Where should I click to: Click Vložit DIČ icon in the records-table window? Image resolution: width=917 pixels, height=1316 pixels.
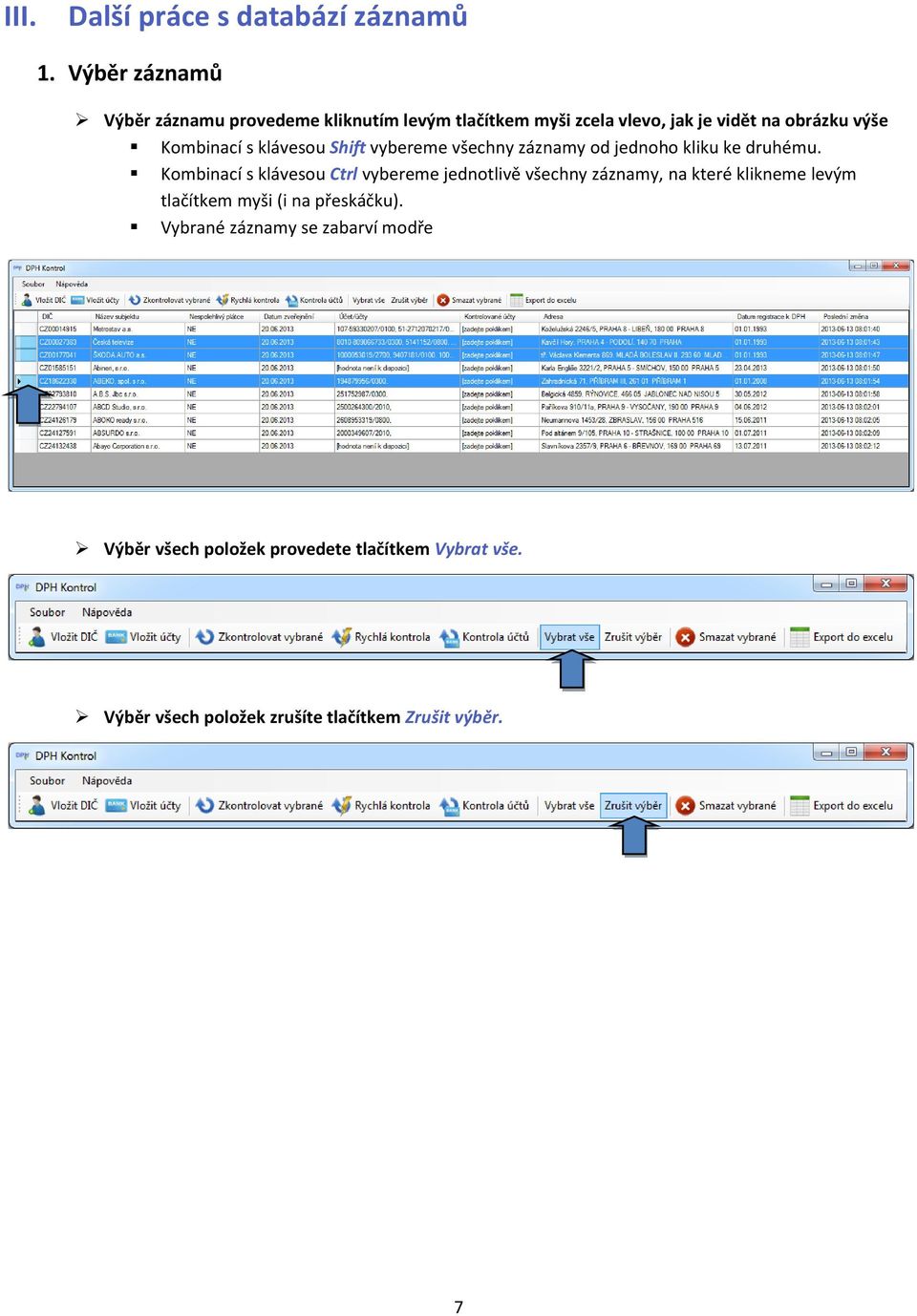point(27,300)
